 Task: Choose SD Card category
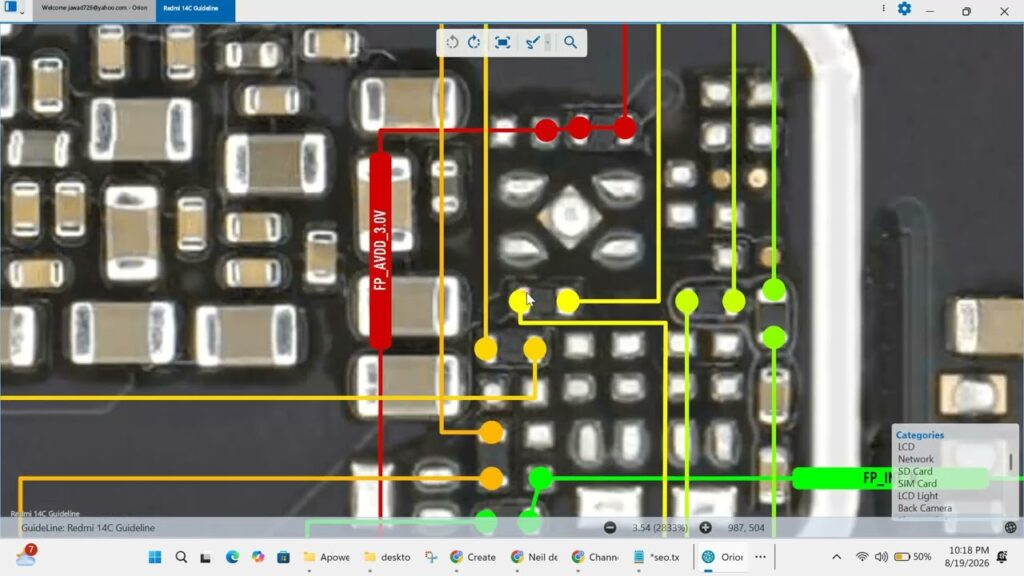click(915, 472)
